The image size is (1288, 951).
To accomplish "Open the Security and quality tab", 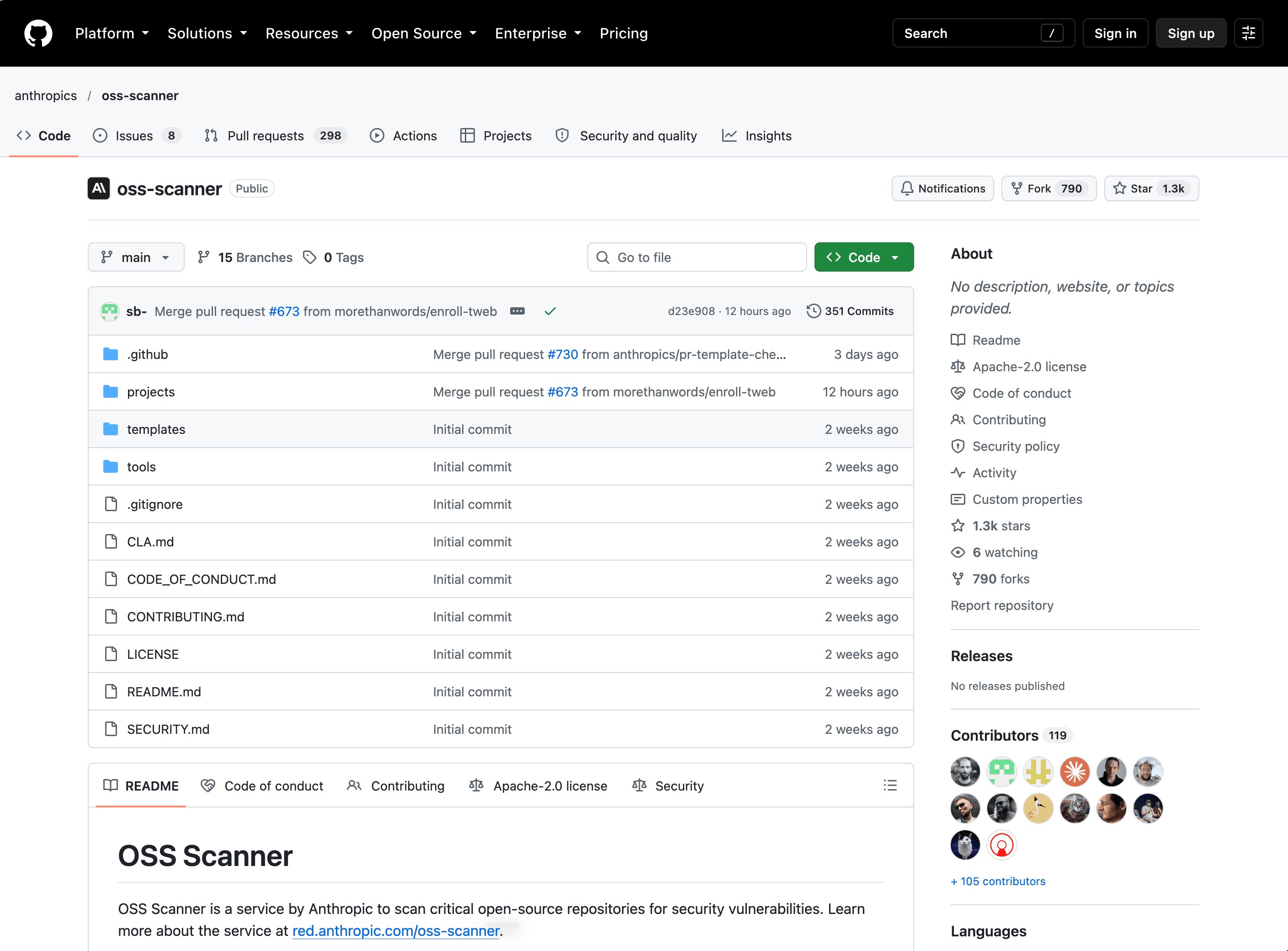I will tap(626, 135).
